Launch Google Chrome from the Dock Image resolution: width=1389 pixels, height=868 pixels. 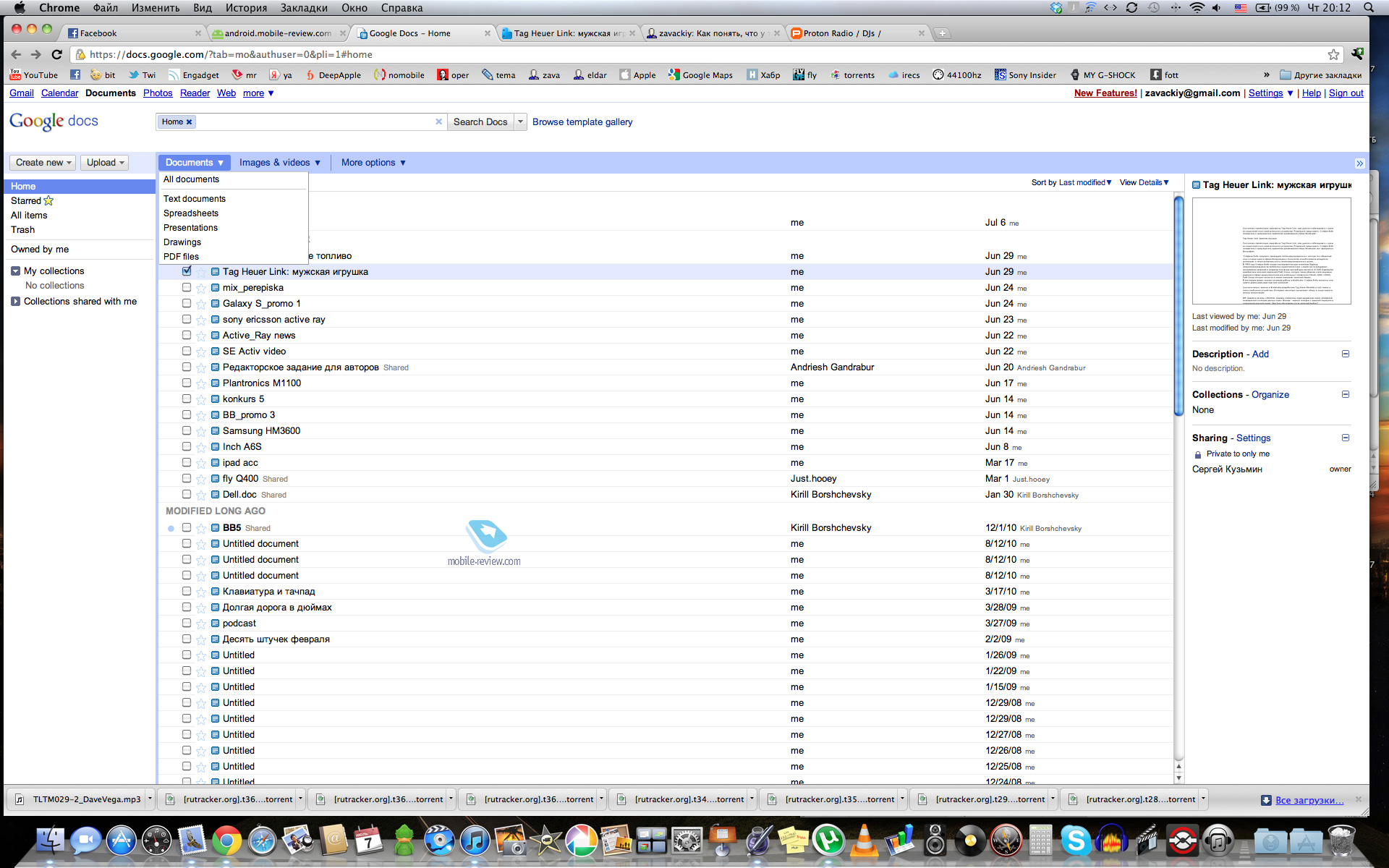(226, 841)
